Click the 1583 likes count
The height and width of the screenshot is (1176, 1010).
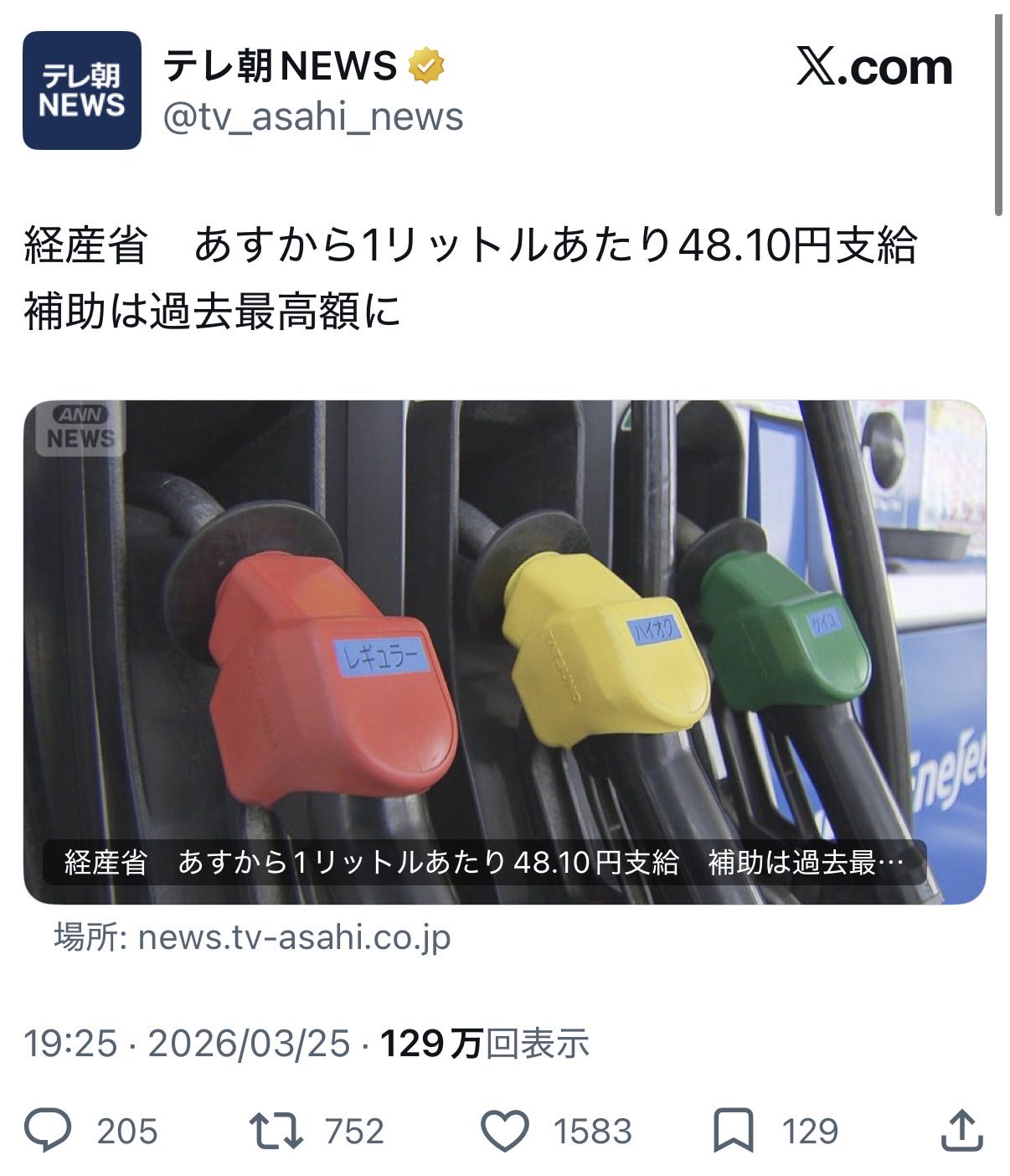[x=593, y=1132]
